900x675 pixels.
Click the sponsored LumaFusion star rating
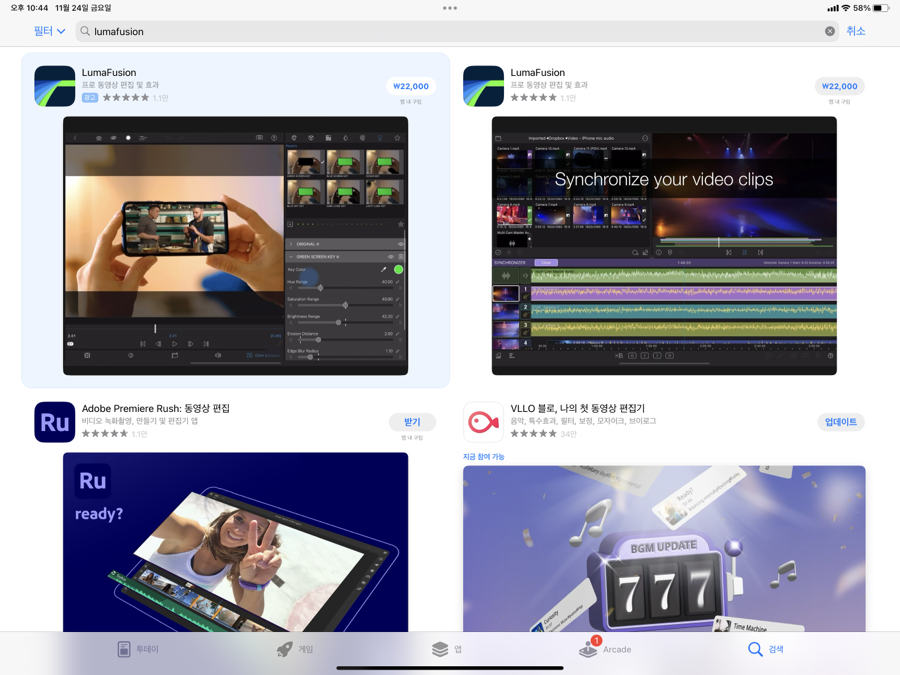126,98
